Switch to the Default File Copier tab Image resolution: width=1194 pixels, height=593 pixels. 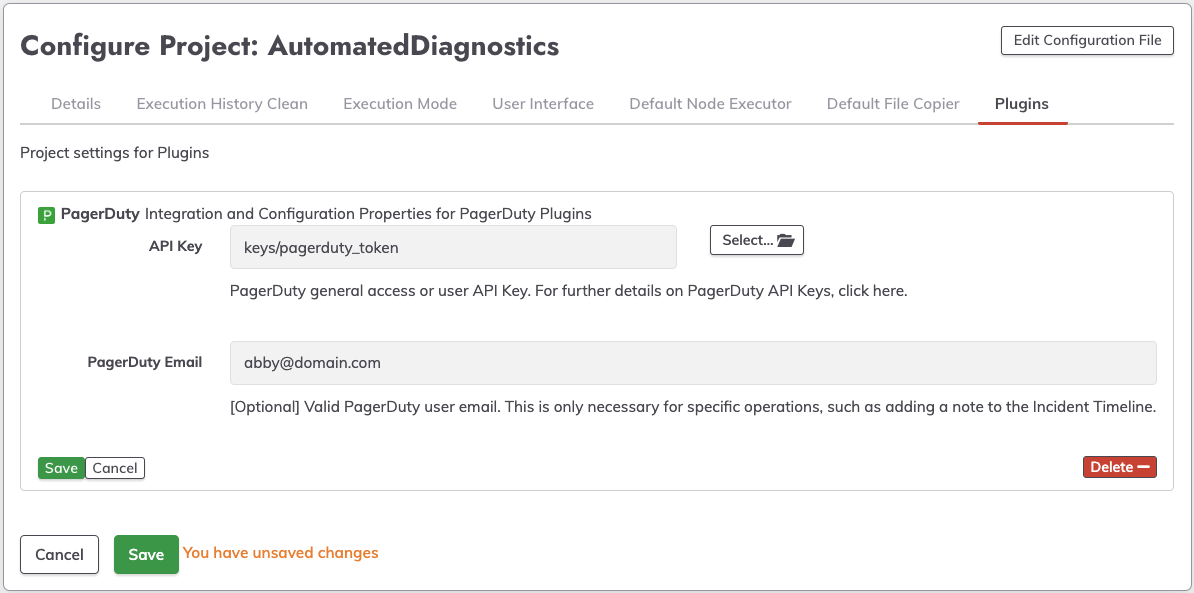click(x=893, y=104)
